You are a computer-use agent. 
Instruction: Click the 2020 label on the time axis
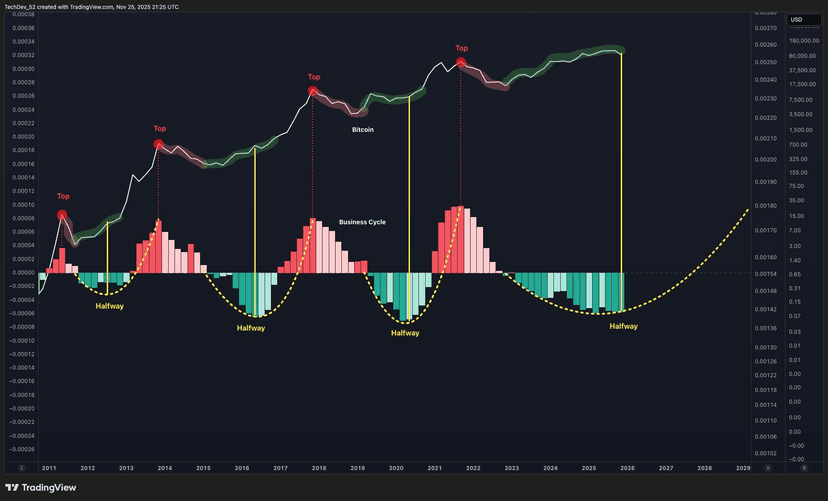click(396, 467)
